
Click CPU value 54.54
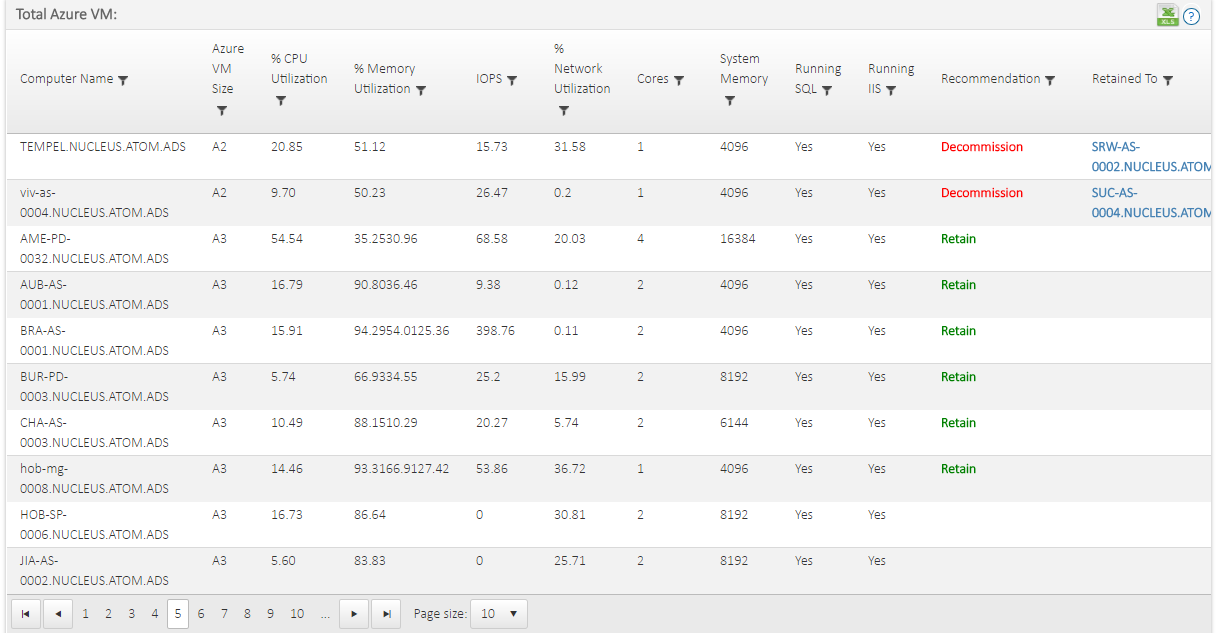coord(287,239)
